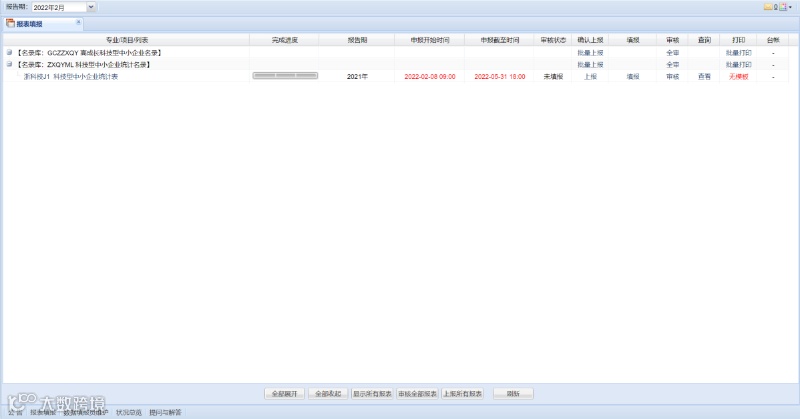
Task: Open the small arrow beside theme icon
Action: click(x=790, y=7)
